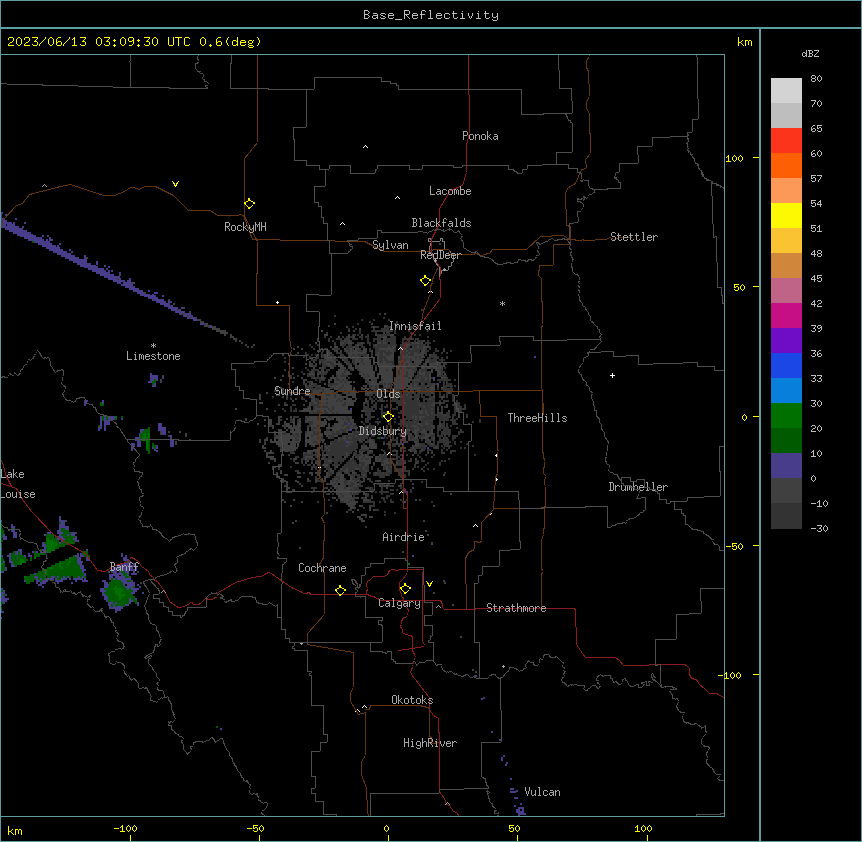Viewport: 862px width, 842px height.
Task: Click the Ponoka city label
Action: pos(480,136)
